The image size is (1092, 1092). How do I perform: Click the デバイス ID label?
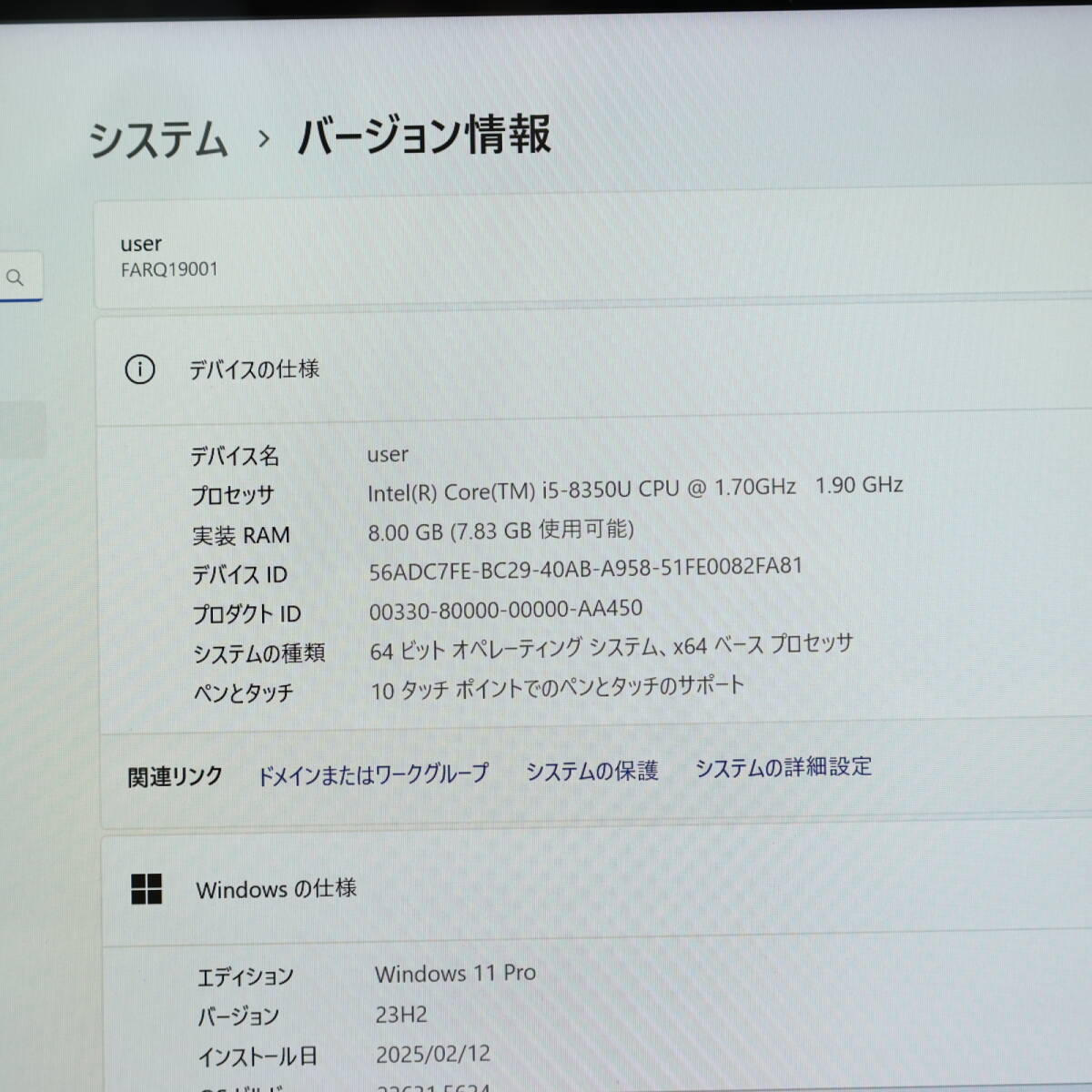pyautogui.click(x=239, y=574)
